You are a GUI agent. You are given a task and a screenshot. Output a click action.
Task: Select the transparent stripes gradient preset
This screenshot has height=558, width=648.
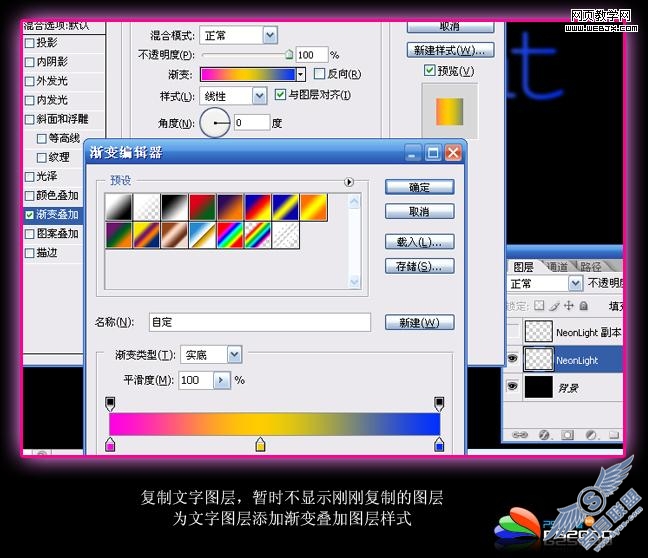tap(286, 235)
